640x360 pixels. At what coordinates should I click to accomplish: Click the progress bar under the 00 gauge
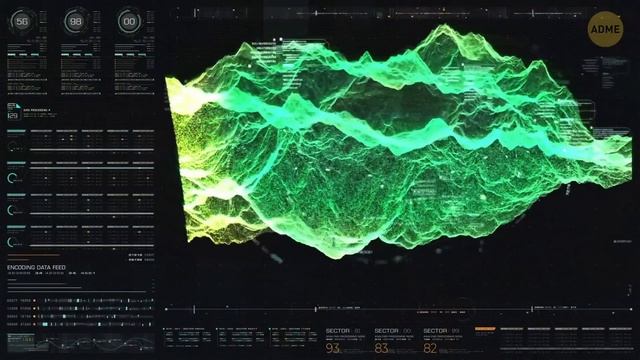point(130,54)
